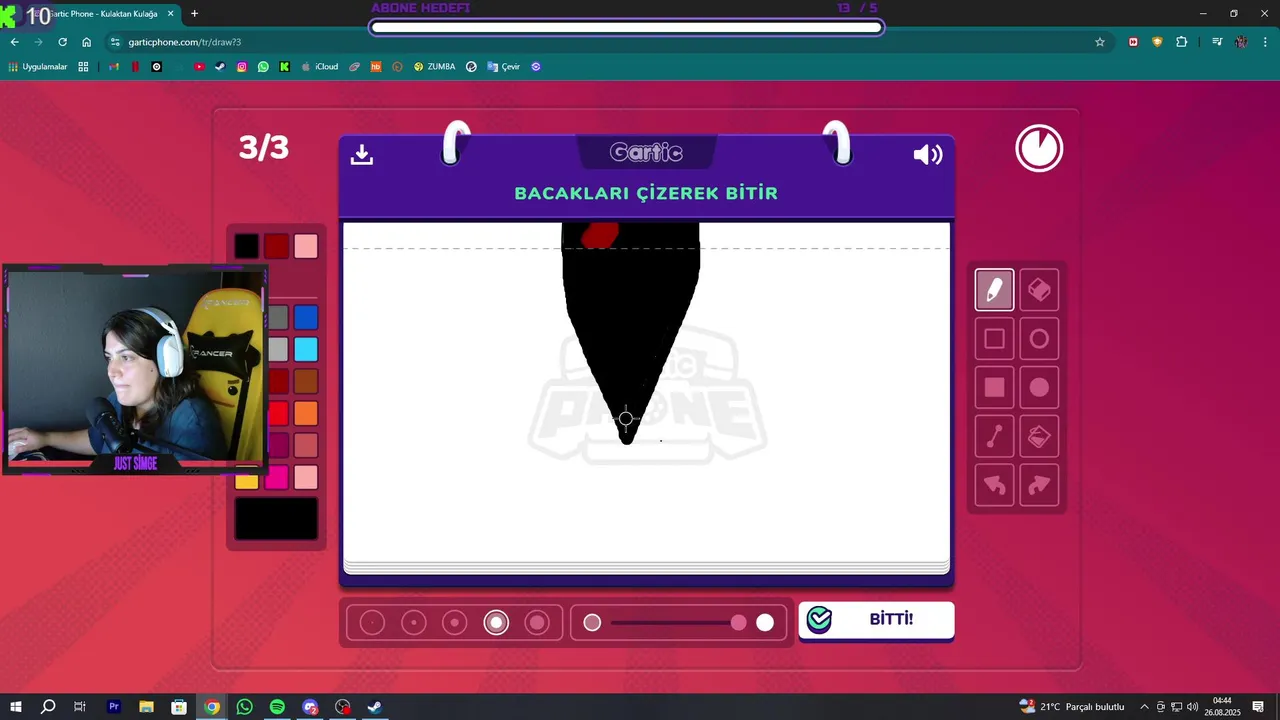Viewport: 1280px width, 720px height.
Task: Adjust the opacity slider track
Action: click(678, 623)
